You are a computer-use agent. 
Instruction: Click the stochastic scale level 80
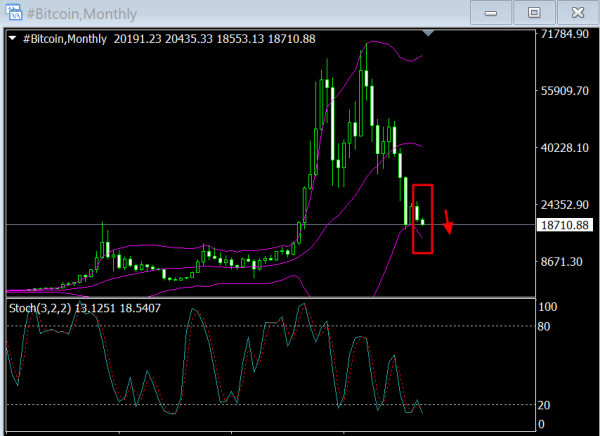click(544, 327)
